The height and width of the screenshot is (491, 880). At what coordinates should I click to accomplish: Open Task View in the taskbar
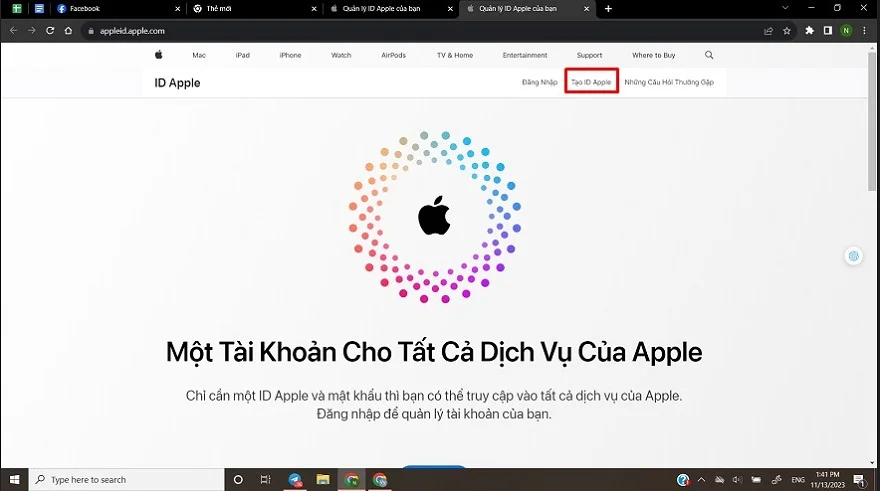click(x=265, y=480)
